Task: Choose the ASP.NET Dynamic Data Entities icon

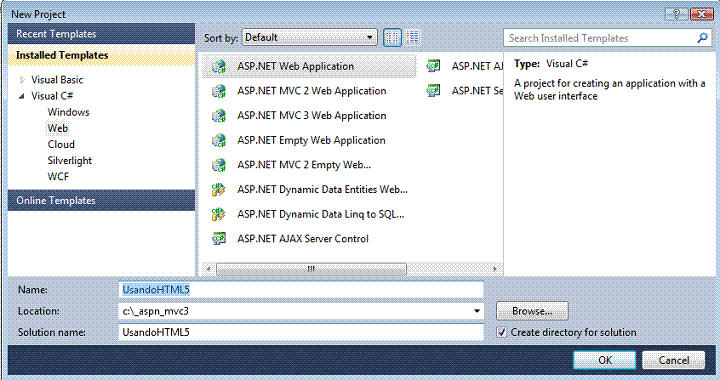Action: coord(219,190)
